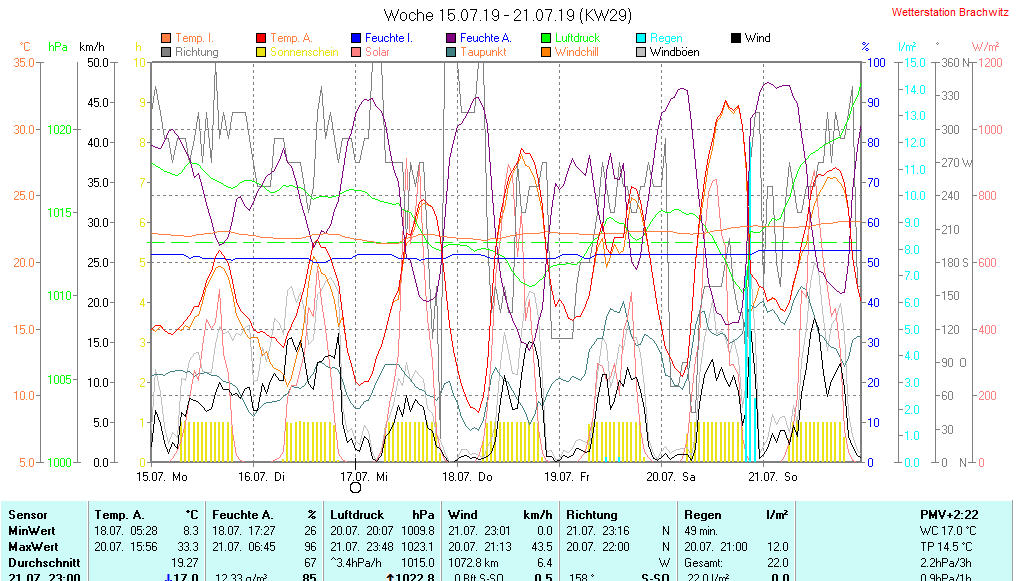Select the blue Feuchte I. legend swatch
1021x581 pixels.
tap(356, 38)
